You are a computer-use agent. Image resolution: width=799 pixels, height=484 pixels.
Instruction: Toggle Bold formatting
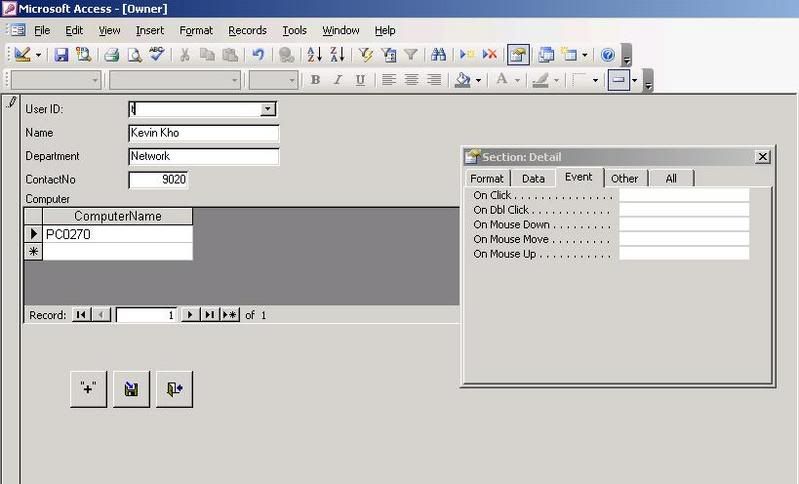(315, 80)
